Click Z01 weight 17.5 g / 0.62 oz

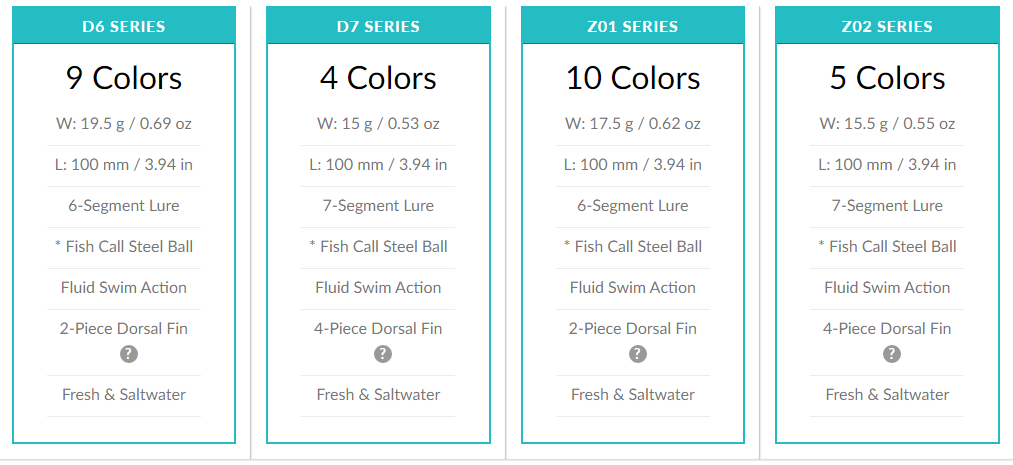(x=633, y=124)
